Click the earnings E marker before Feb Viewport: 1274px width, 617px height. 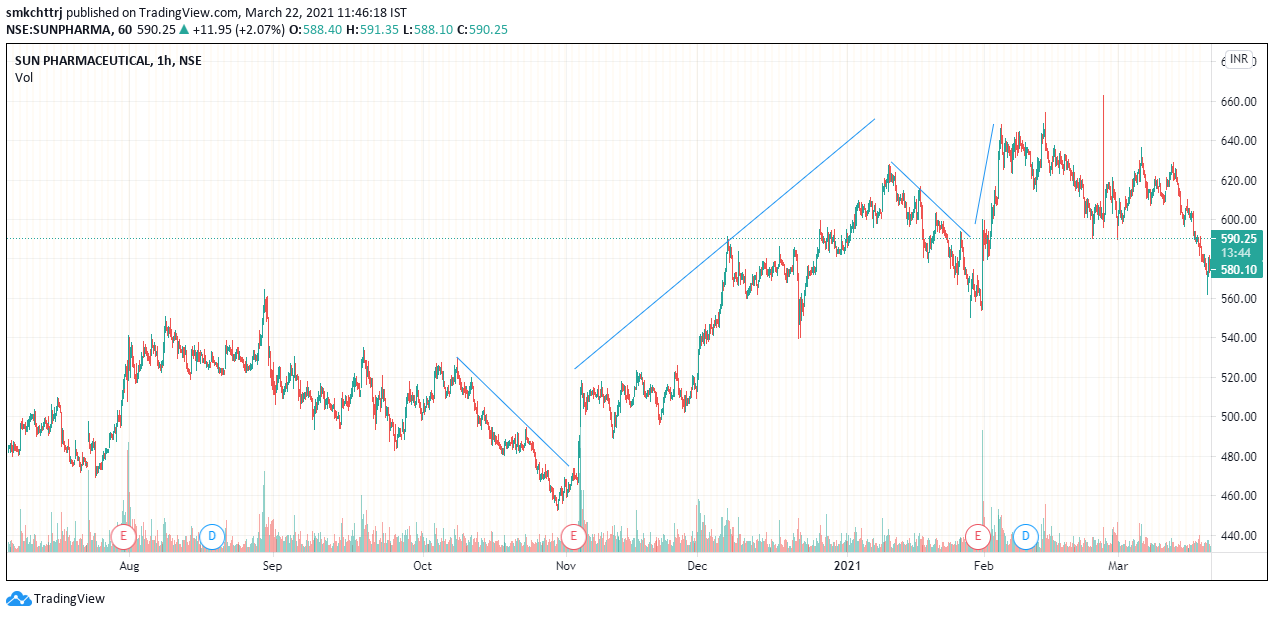pyautogui.click(x=979, y=536)
